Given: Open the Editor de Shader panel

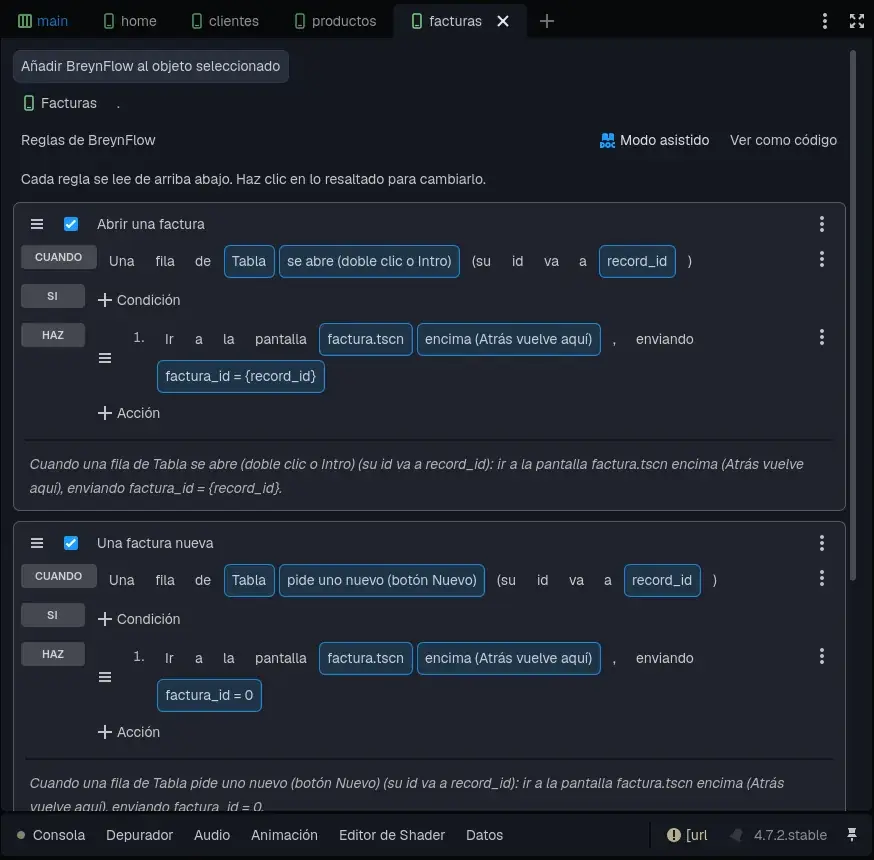Looking at the screenshot, I should 392,835.
